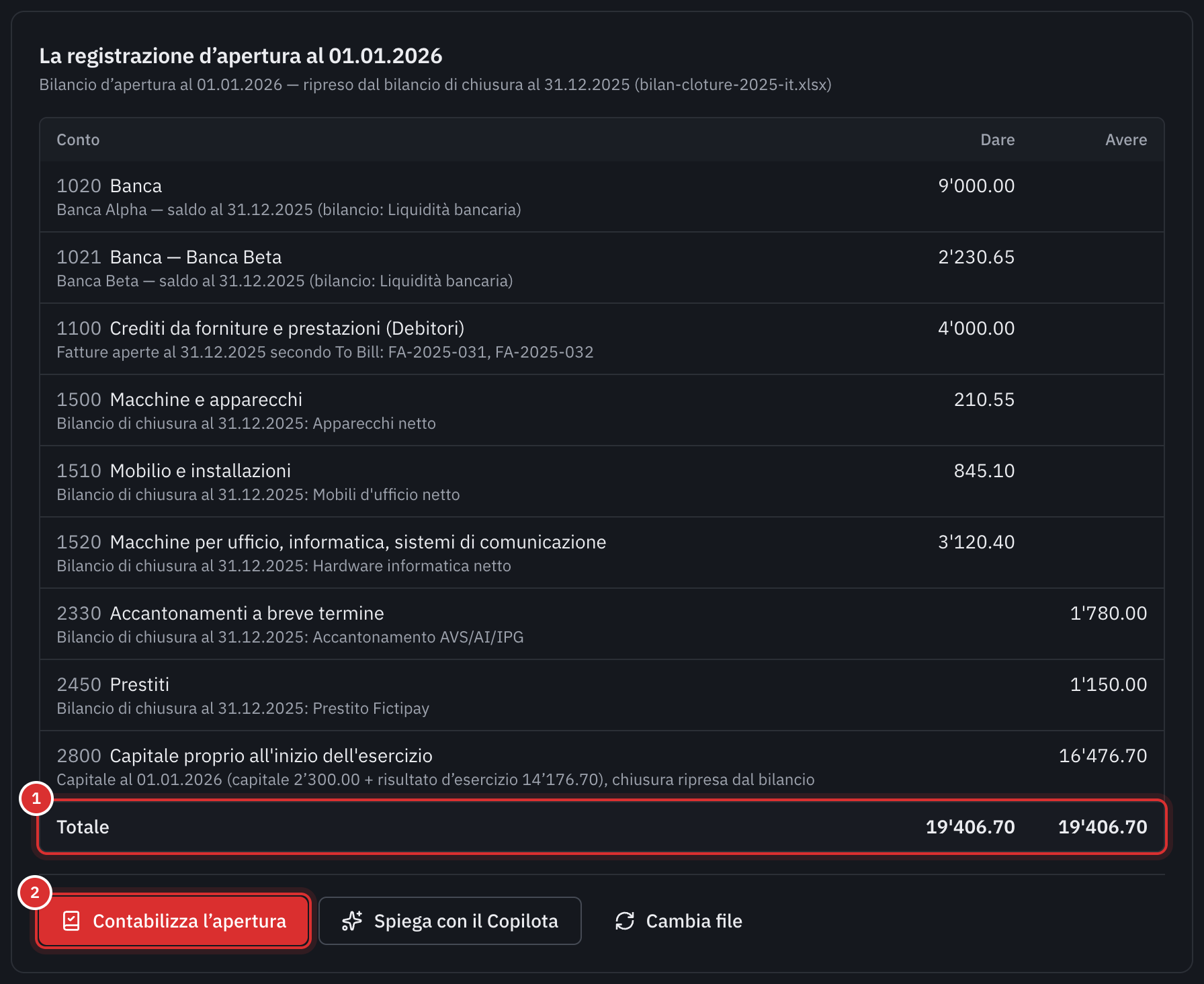Click the Dare amount 845.10
The height and width of the screenshot is (984, 1204).
984,470
